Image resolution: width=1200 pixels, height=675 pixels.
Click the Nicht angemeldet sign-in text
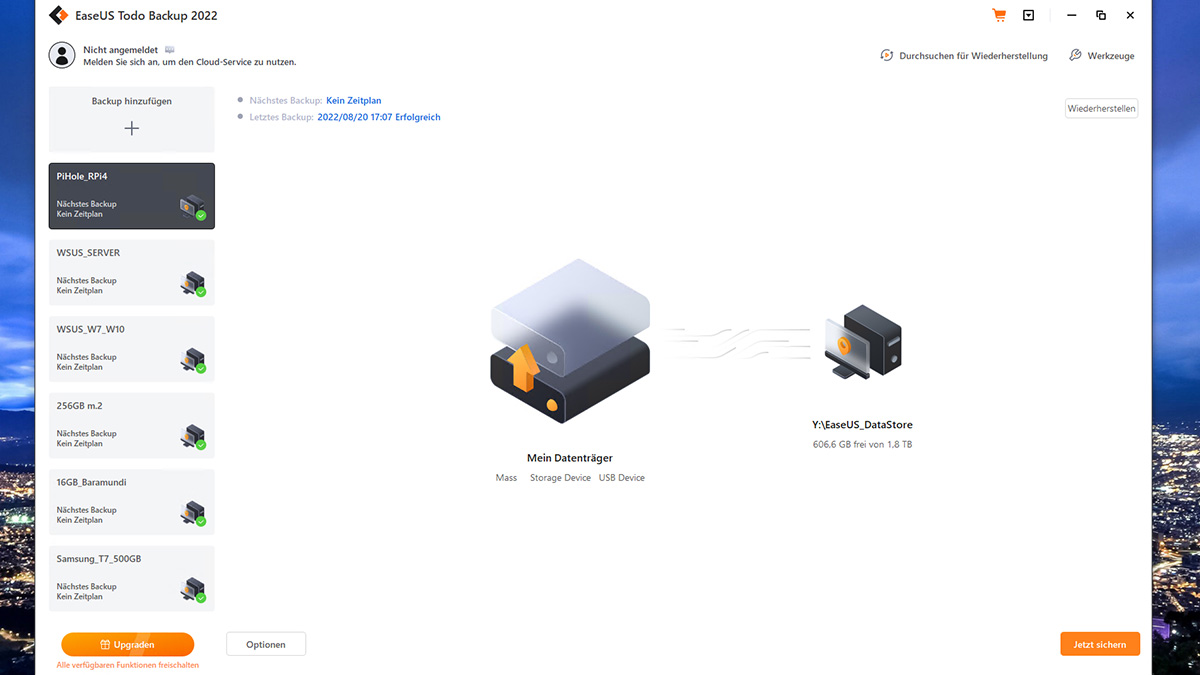coord(122,50)
